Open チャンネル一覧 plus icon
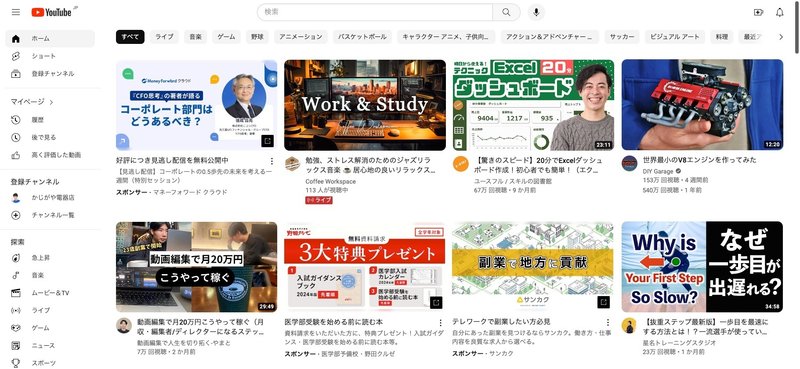Viewport: 800px width, 369px height. [x=16, y=215]
